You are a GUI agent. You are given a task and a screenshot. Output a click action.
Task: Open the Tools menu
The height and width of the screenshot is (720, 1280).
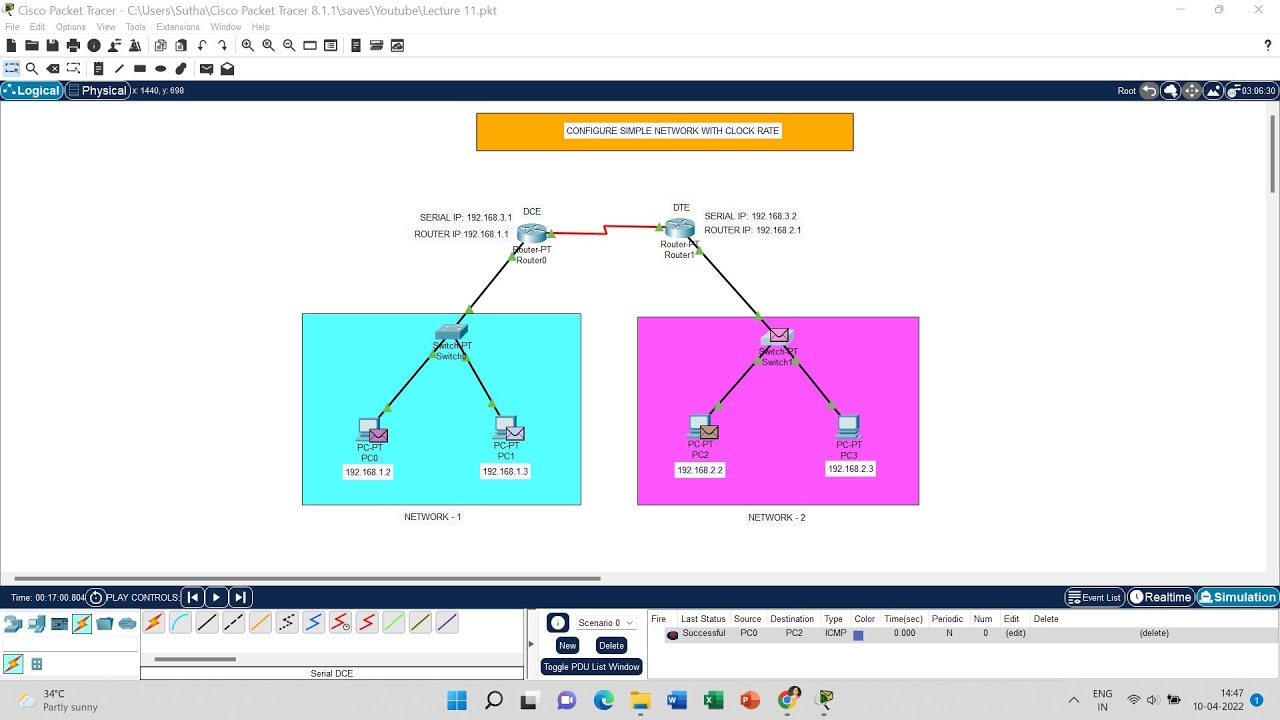tap(135, 27)
